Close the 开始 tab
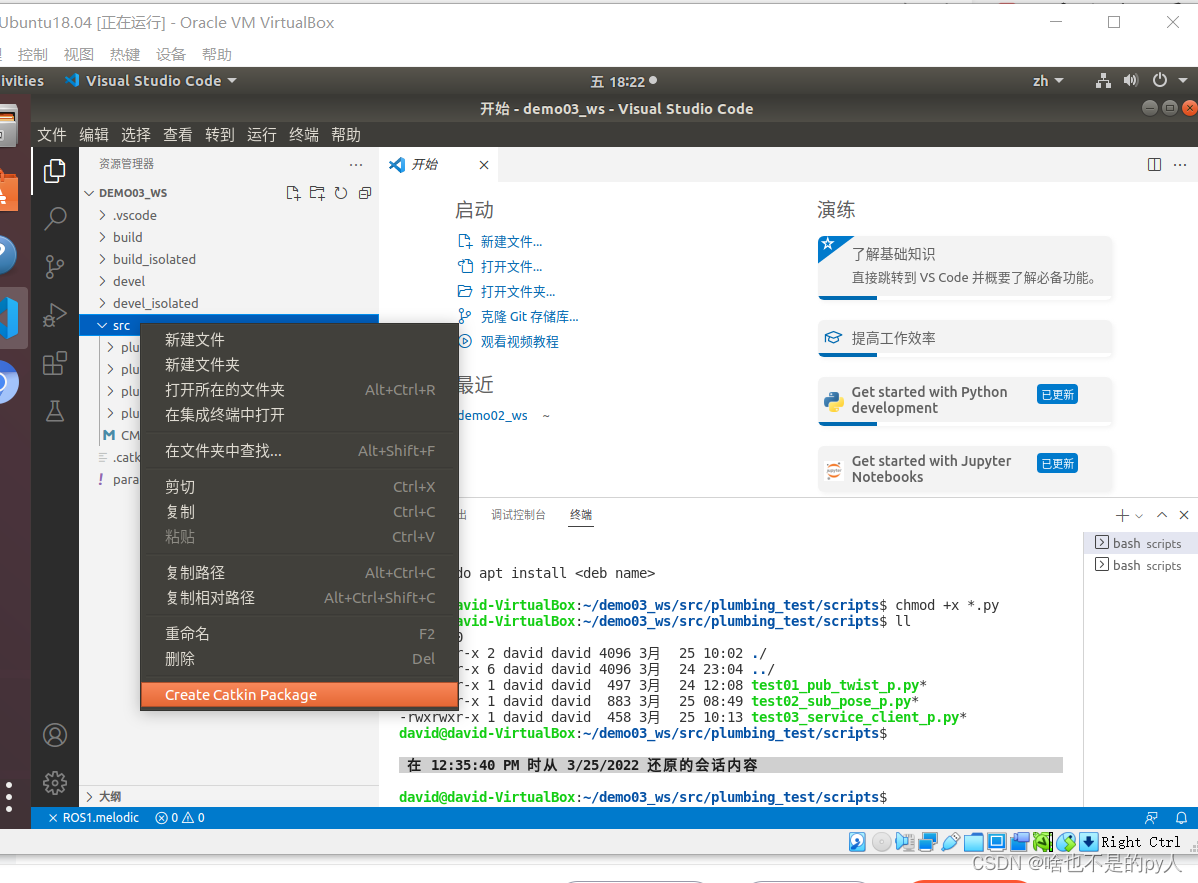This screenshot has height=883, width=1198. (484, 165)
